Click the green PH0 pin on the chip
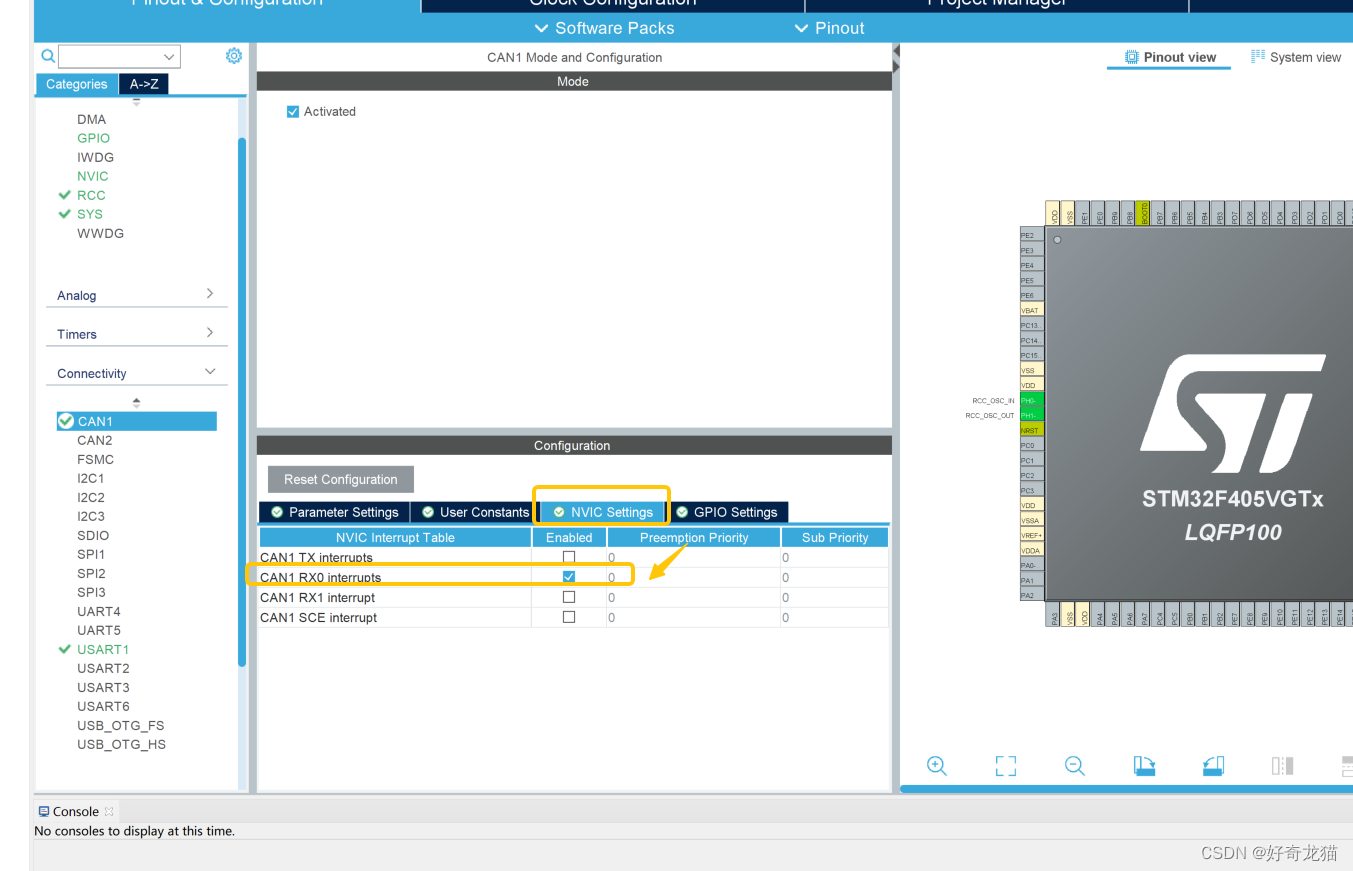The height and width of the screenshot is (871, 1353). tap(1031, 400)
